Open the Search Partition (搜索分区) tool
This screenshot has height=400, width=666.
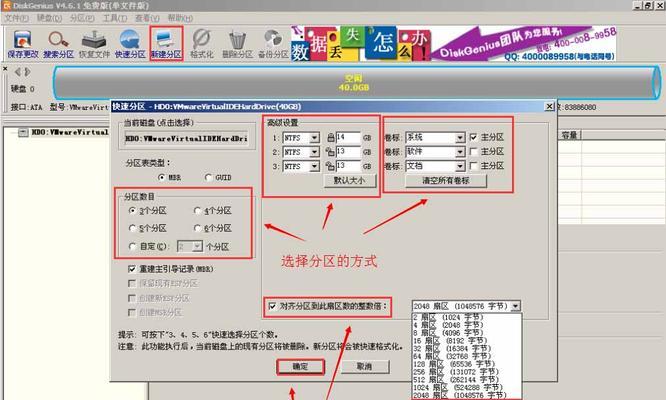(x=59, y=44)
